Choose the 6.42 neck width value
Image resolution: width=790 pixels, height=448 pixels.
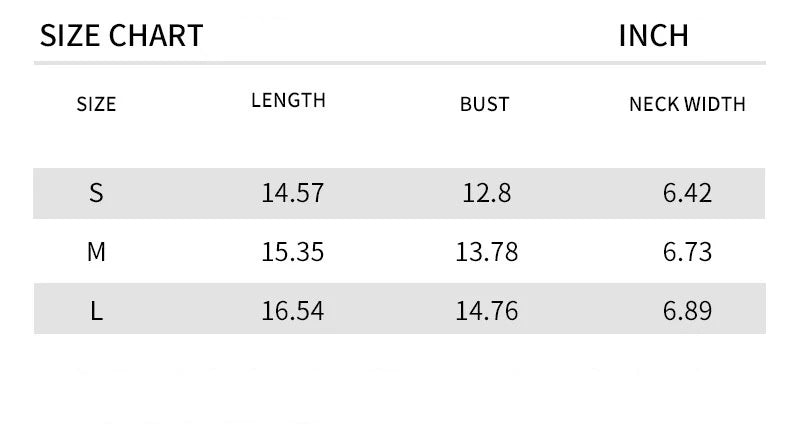(688, 193)
